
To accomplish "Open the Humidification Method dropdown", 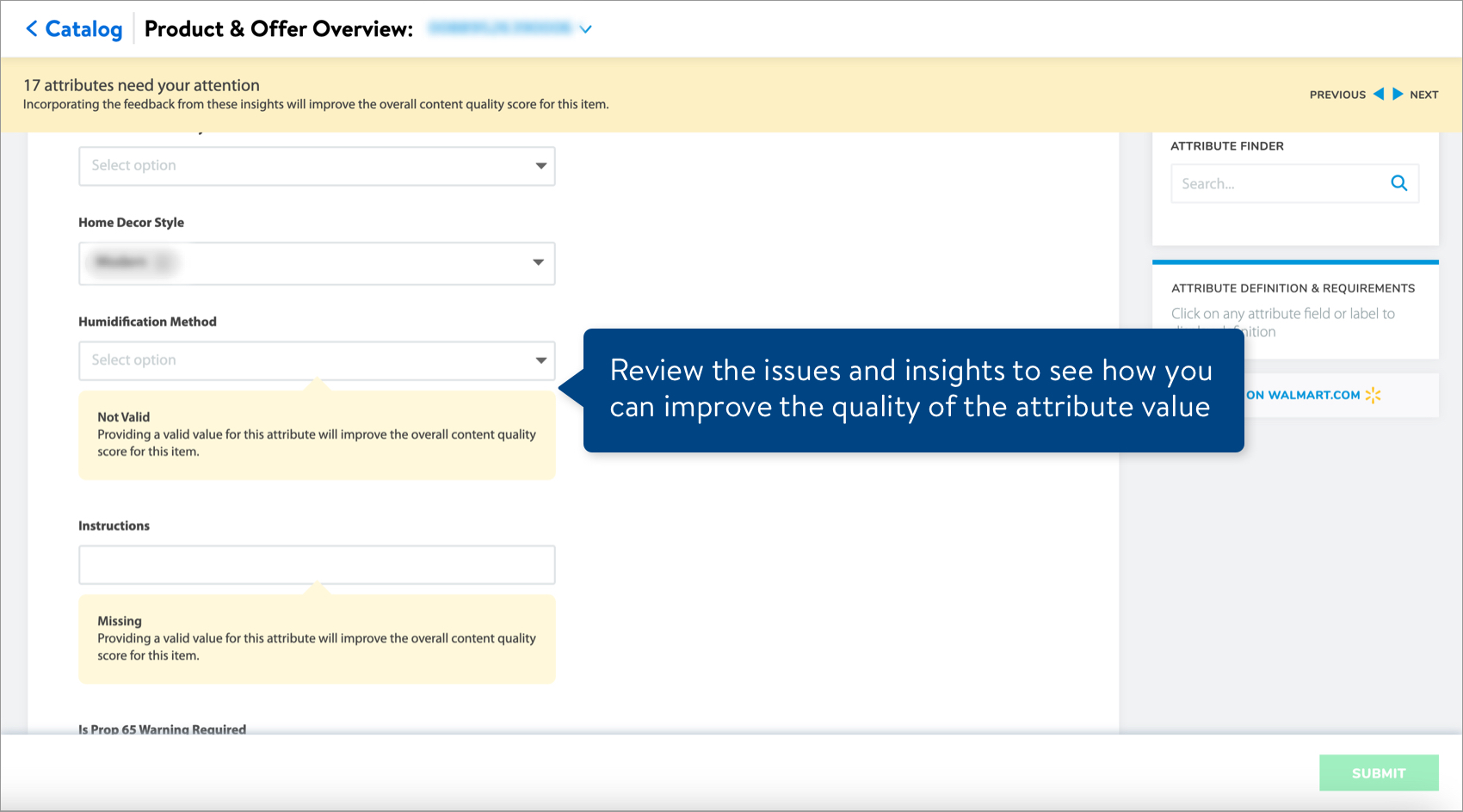I will pyautogui.click(x=317, y=360).
